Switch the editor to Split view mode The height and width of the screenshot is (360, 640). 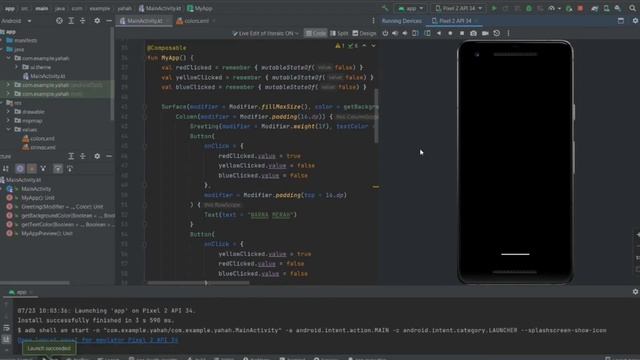click(339, 33)
